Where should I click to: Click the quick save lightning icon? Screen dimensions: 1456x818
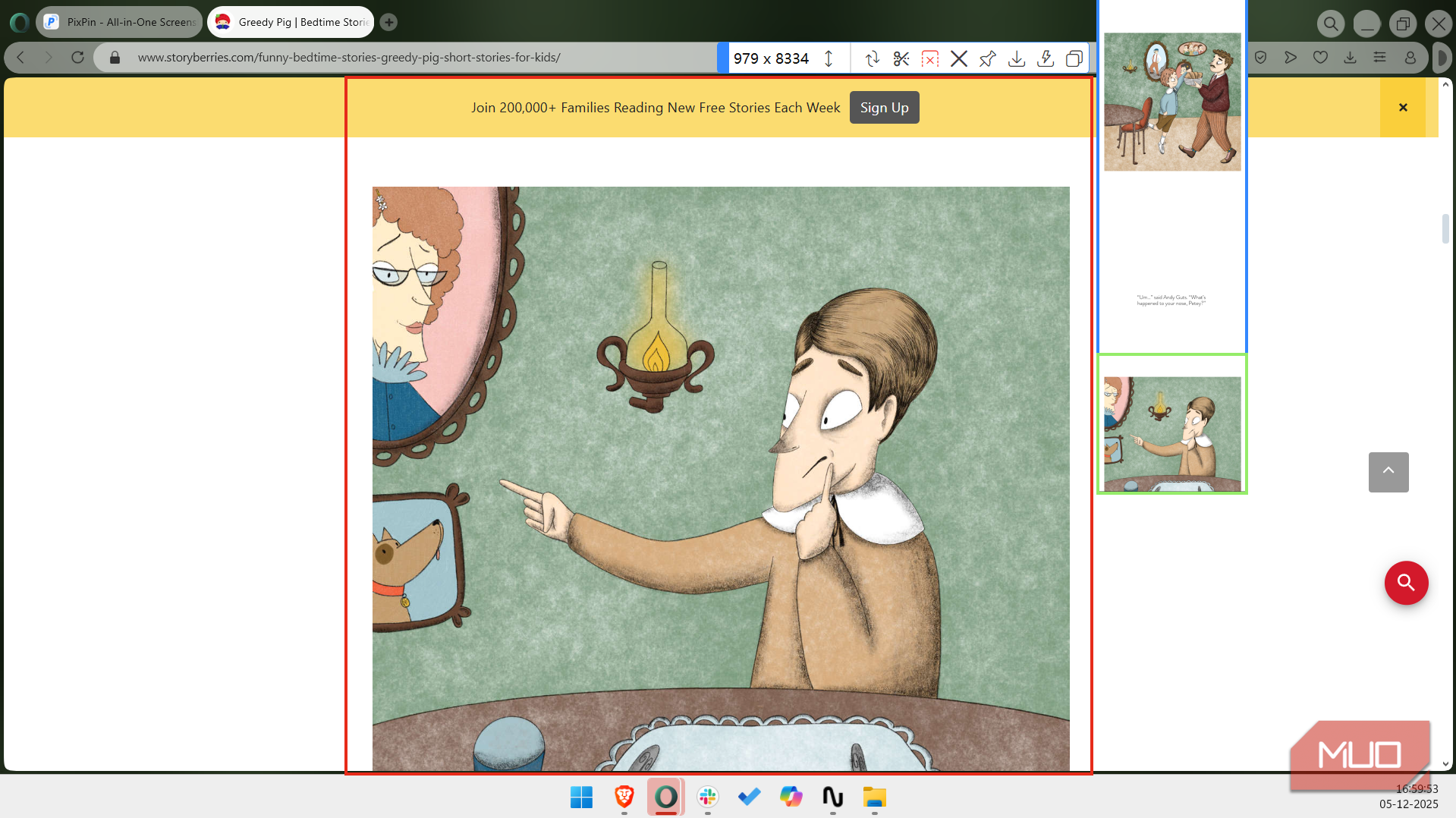(1046, 58)
